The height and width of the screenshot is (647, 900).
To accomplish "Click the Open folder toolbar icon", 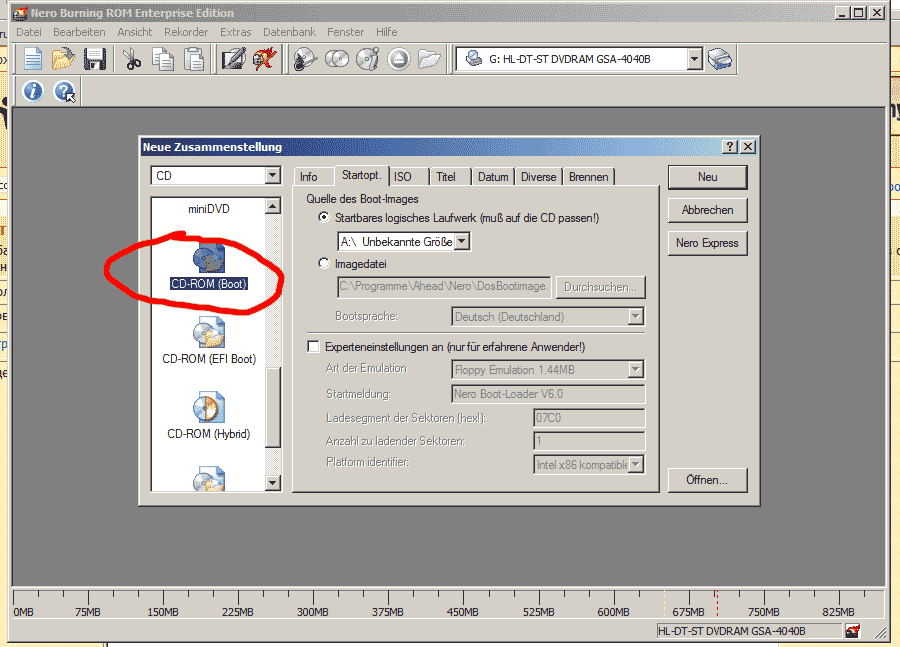I will [63, 59].
